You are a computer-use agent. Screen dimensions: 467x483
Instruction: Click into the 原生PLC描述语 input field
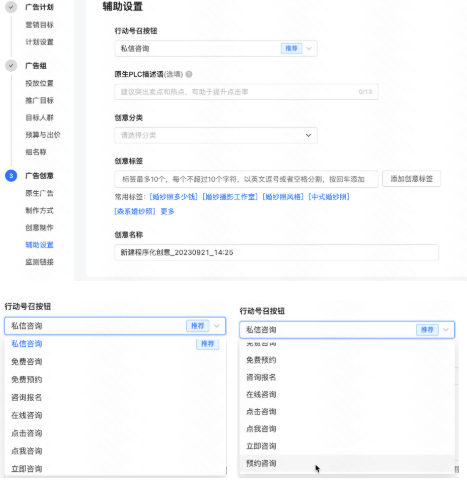246,92
